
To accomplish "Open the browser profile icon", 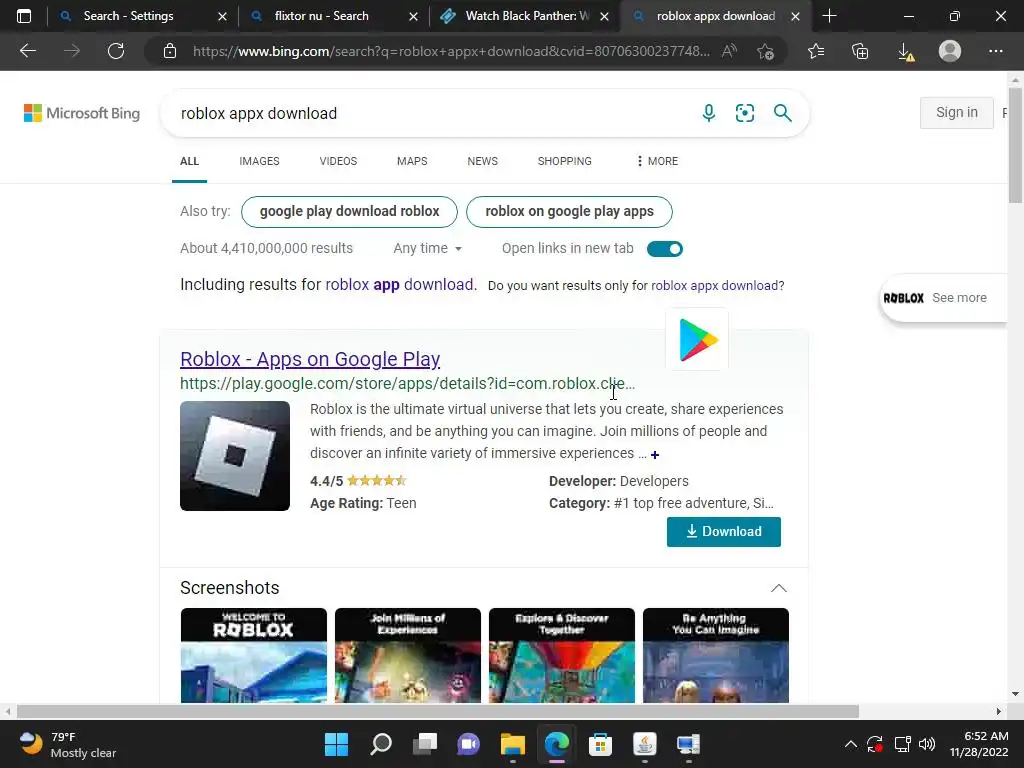I will [950, 51].
